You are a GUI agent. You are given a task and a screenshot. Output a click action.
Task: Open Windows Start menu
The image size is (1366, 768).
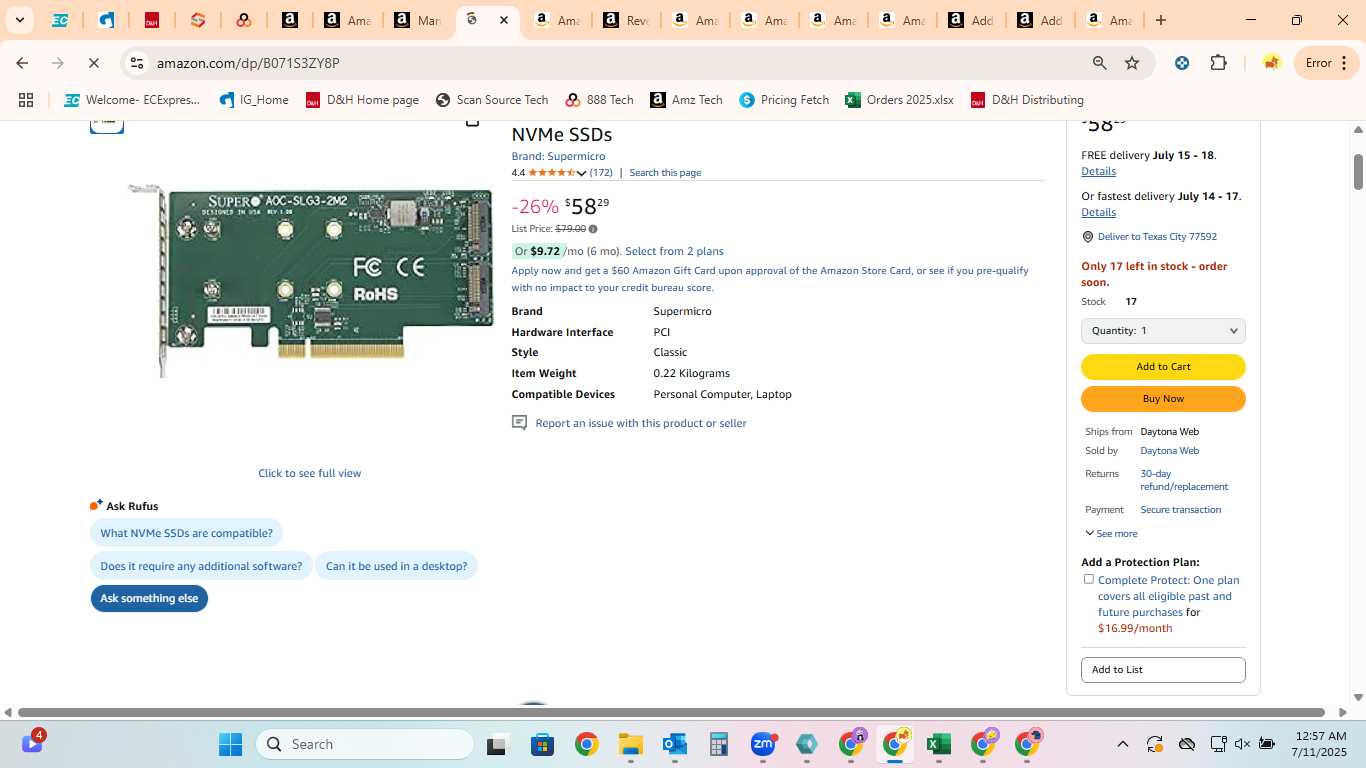(x=230, y=744)
